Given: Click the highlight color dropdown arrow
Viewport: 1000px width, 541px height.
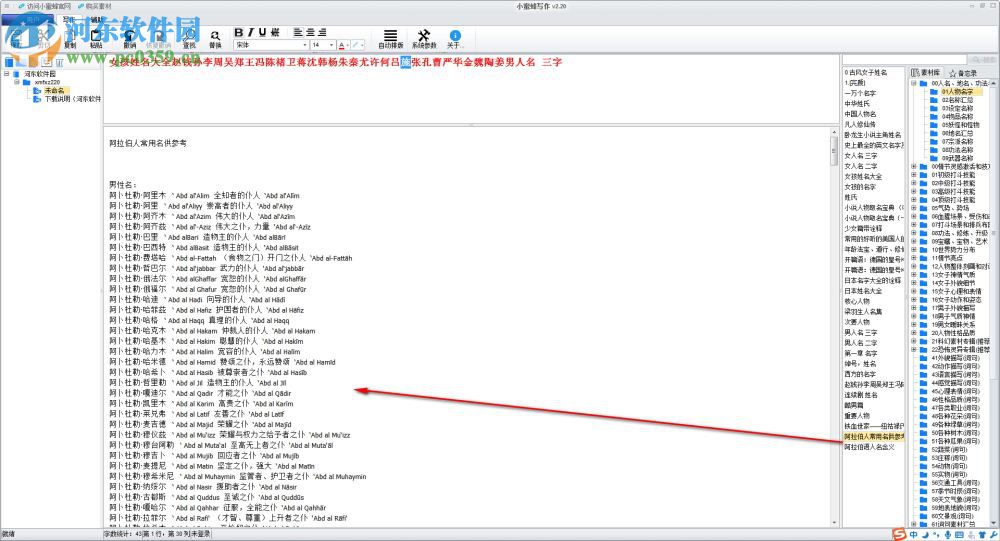Looking at the screenshot, I should point(364,45).
